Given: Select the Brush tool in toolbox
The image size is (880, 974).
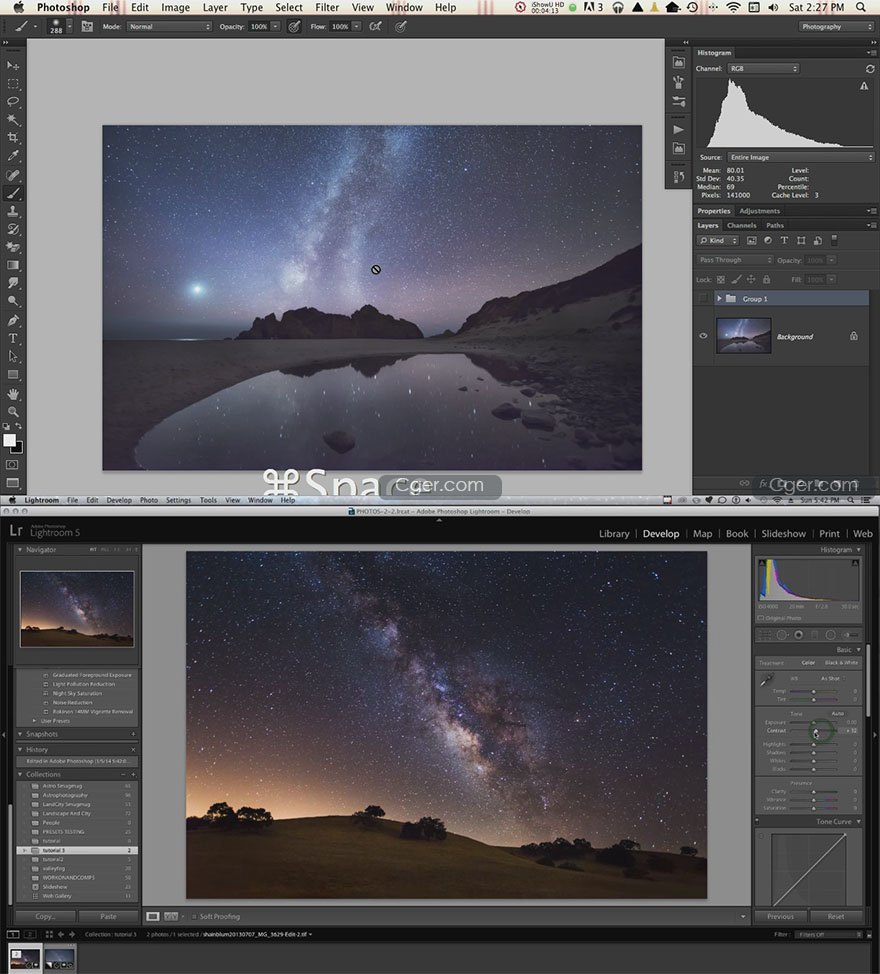Looking at the screenshot, I should coord(12,193).
